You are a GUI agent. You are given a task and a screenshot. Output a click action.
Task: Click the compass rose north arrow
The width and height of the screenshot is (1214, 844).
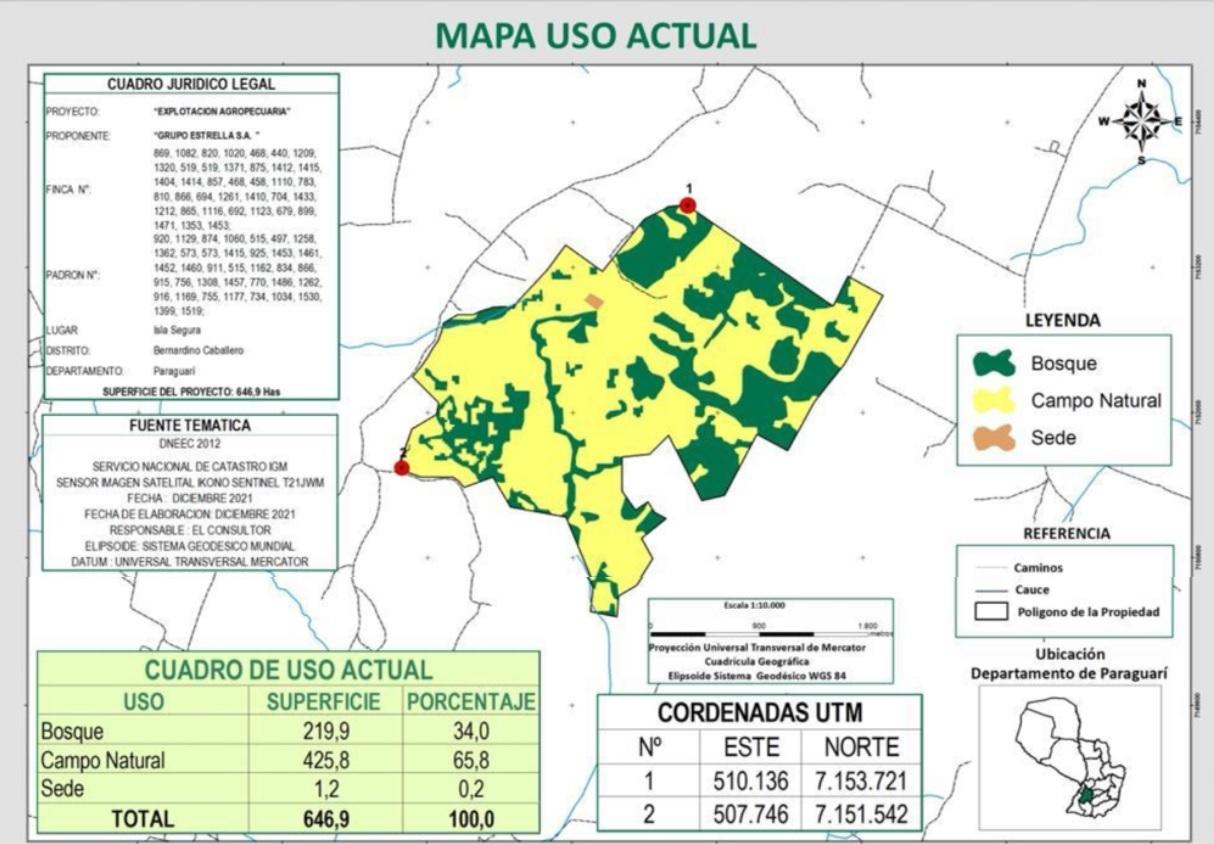(1141, 121)
